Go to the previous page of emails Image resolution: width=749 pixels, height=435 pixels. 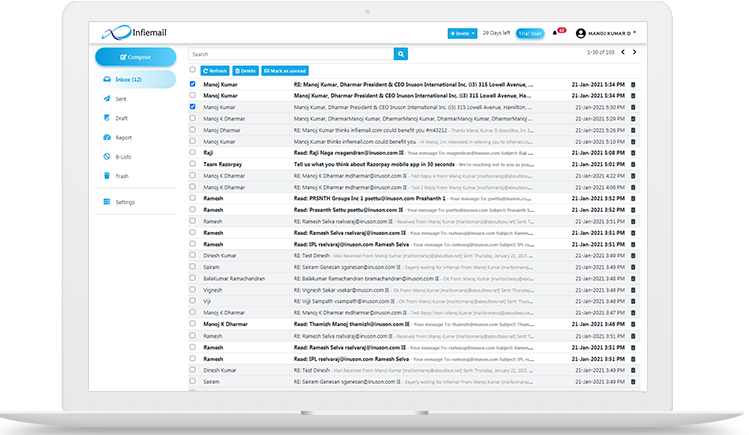point(622,51)
